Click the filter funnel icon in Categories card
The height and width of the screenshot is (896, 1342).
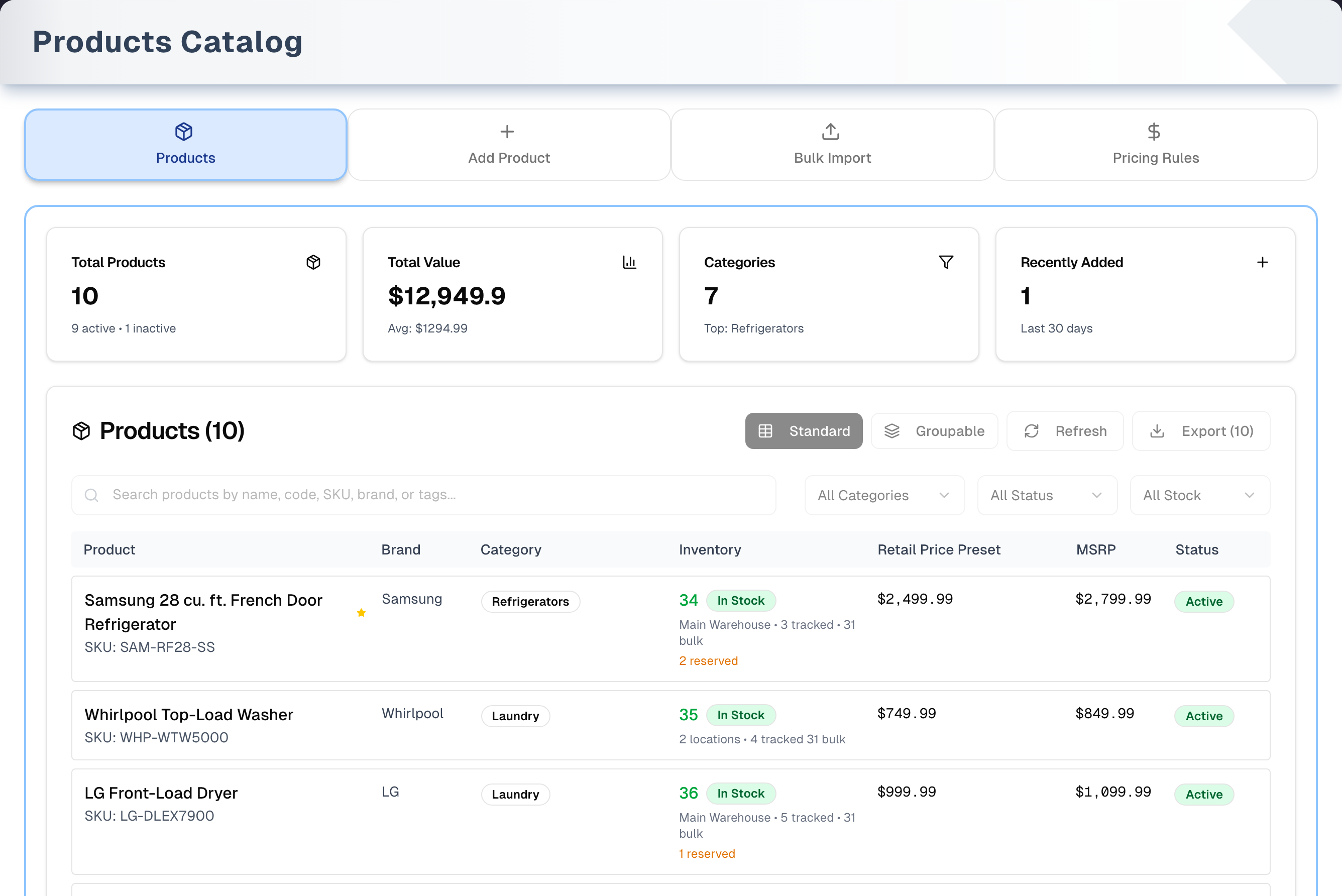pos(946,262)
